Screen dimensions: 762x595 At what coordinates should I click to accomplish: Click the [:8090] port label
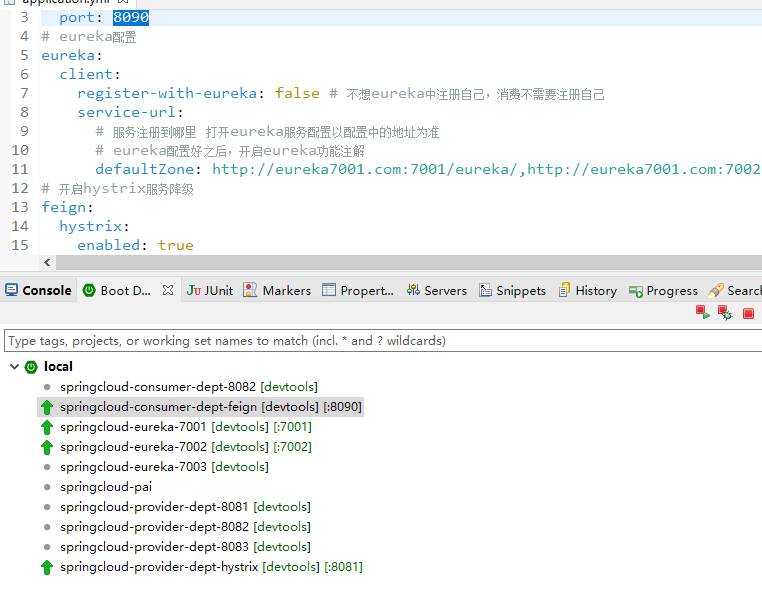343,407
